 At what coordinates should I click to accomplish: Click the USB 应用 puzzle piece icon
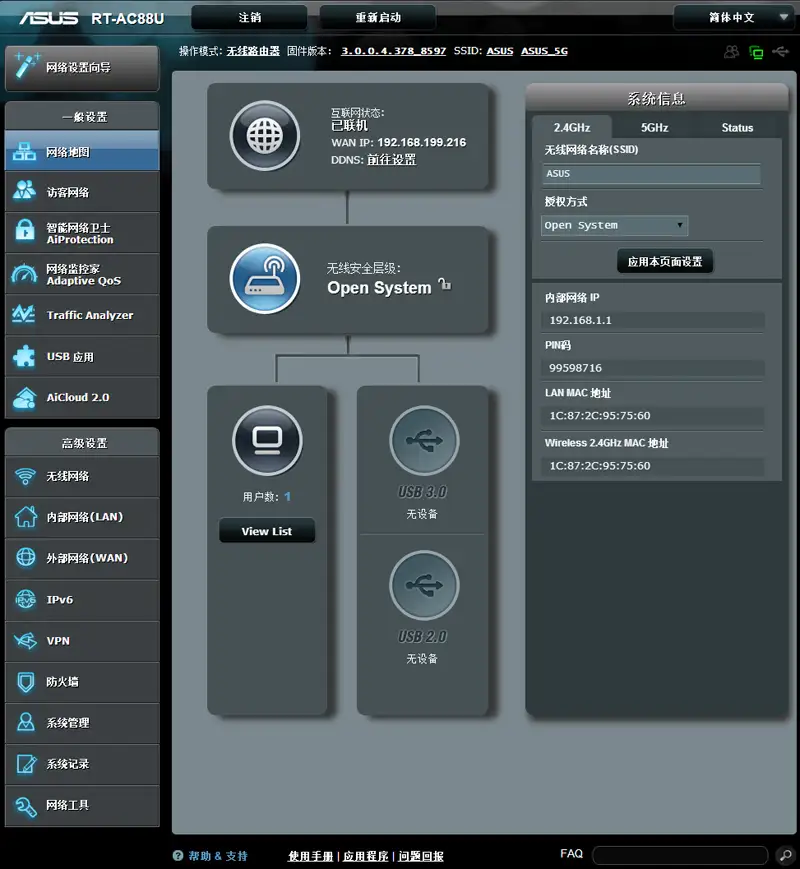[x=24, y=356]
